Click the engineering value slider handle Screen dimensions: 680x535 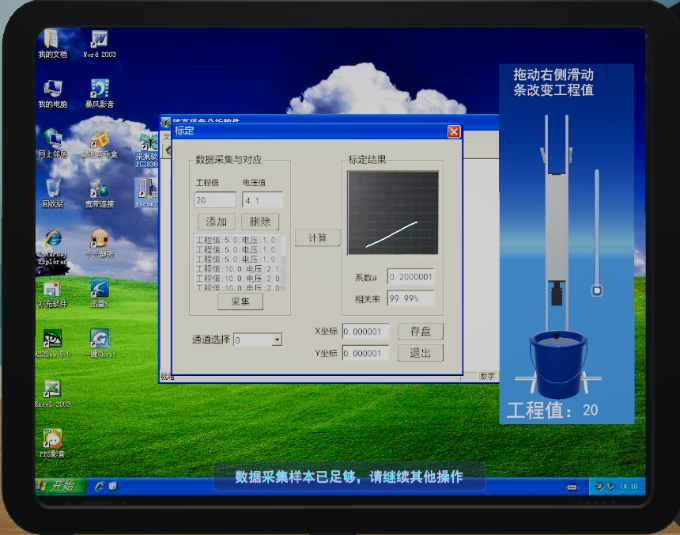(597, 291)
